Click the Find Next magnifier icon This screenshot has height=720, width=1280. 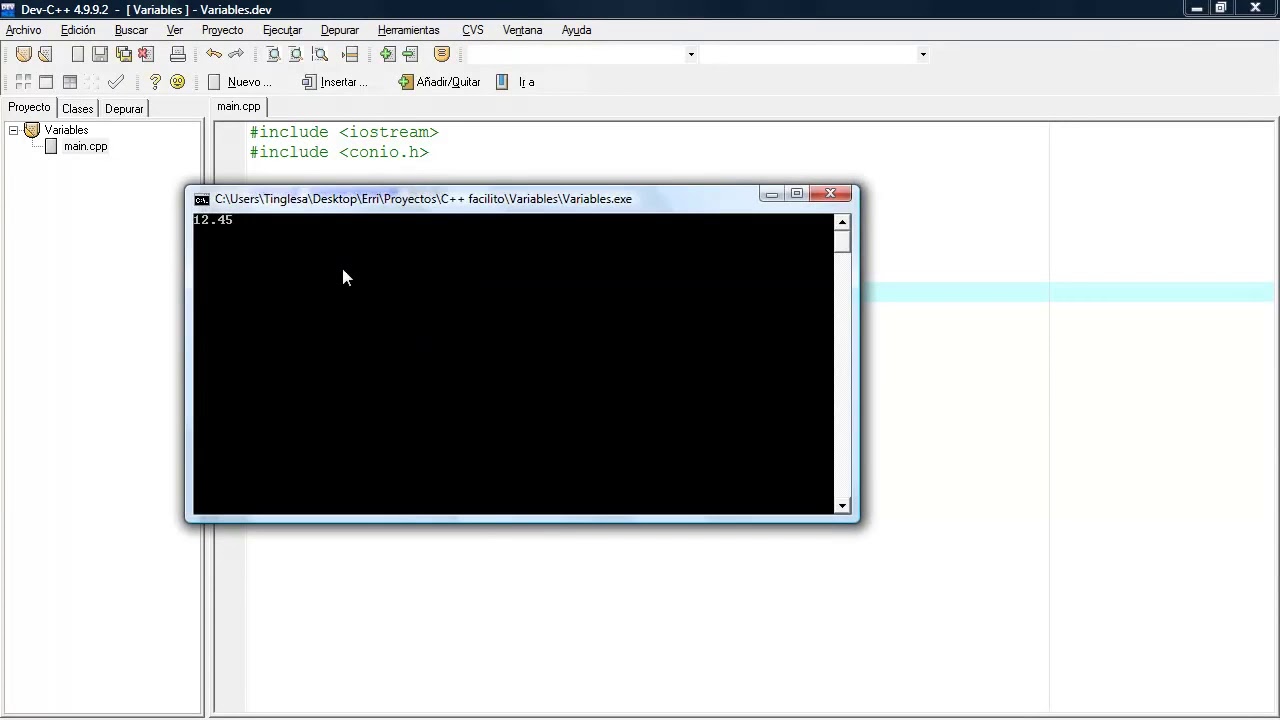[x=320, y=54]
